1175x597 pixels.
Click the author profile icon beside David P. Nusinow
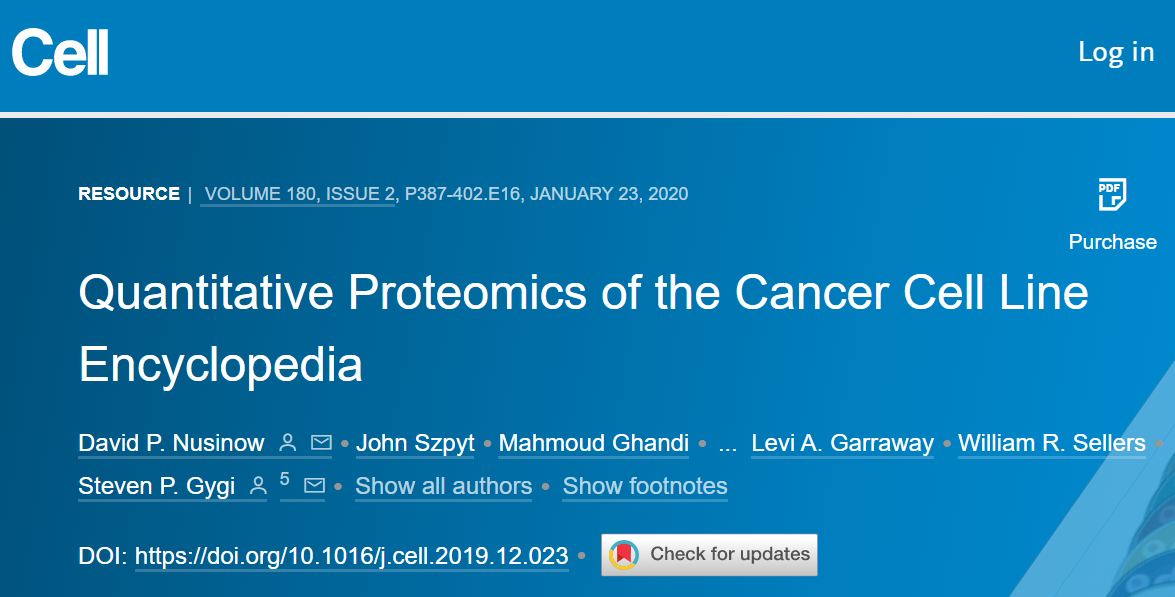coord(289,441)
